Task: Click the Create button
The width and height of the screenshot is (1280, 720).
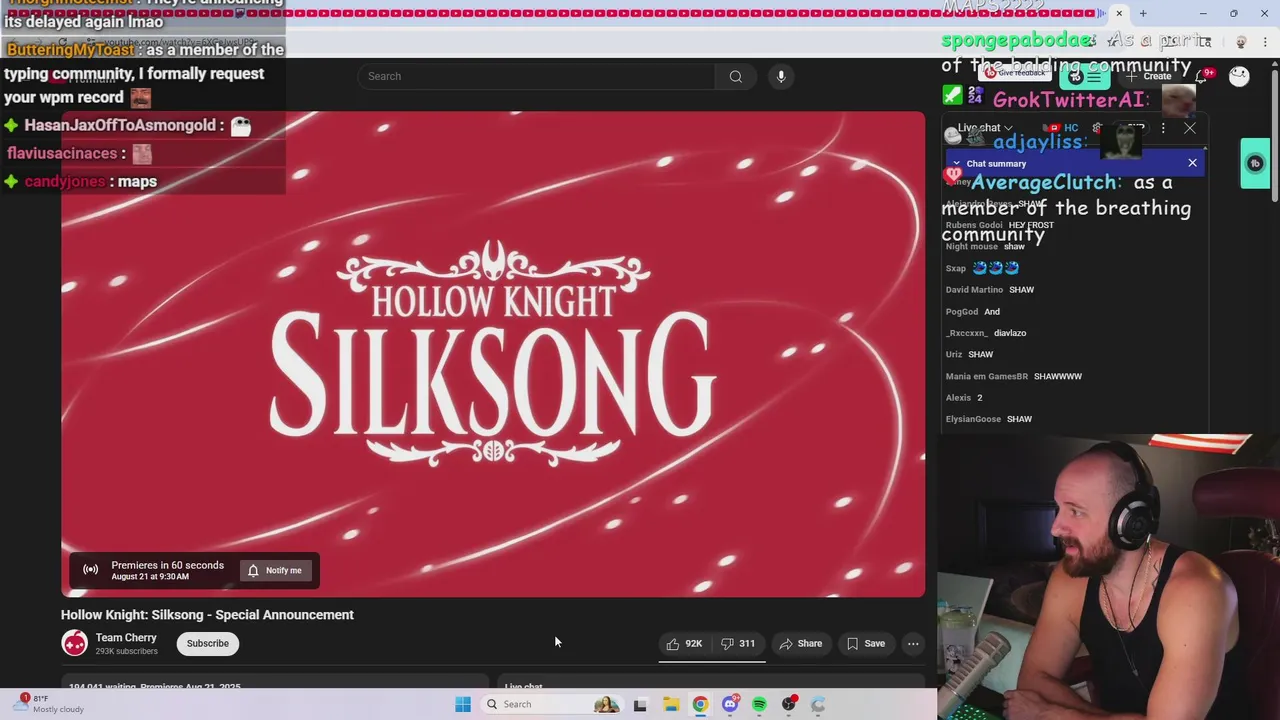Action: [1148, 76]
